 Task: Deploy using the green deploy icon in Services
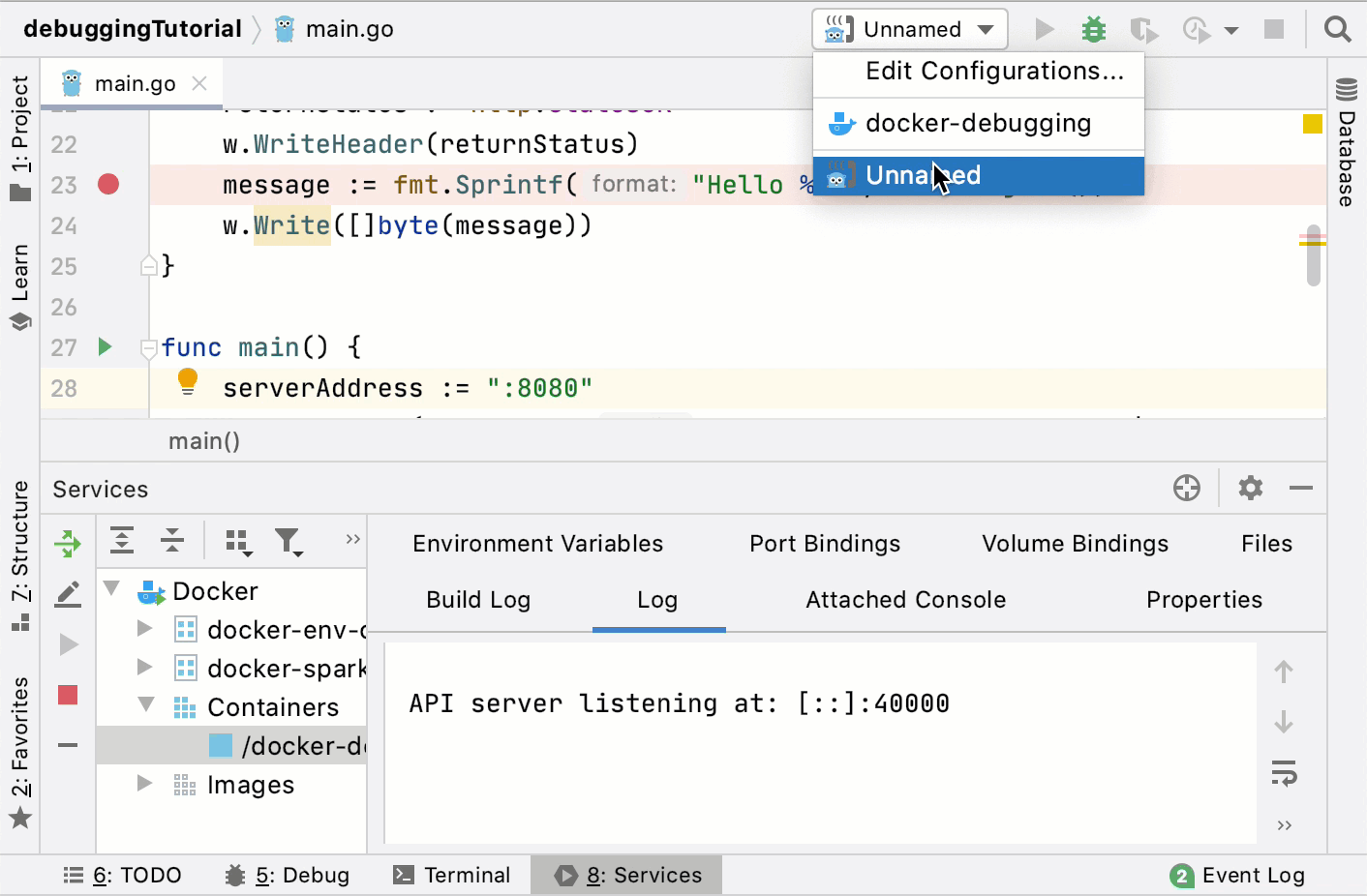point(67,544)
